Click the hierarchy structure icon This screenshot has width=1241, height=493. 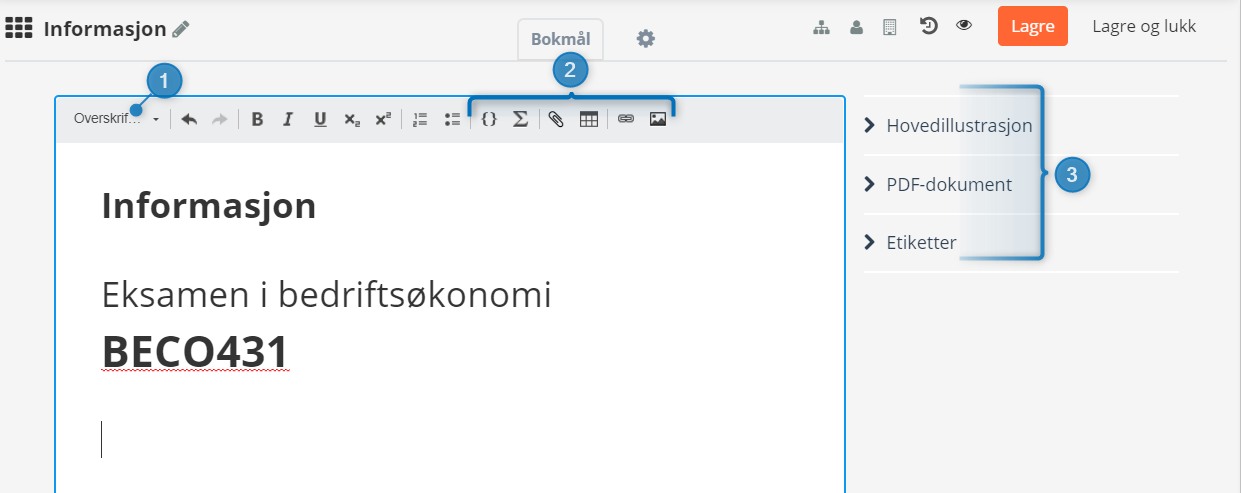pyautogui.click(x=821, y=27)
